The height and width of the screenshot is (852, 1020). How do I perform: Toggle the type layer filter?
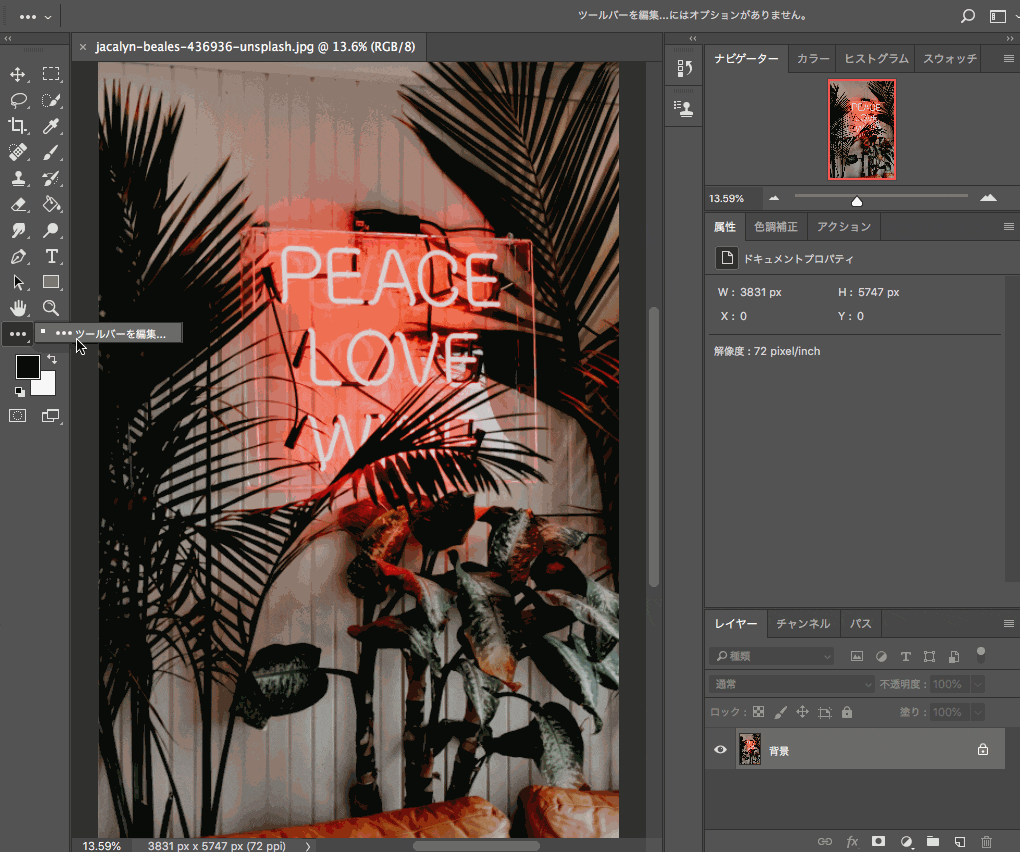pos(906,656)
